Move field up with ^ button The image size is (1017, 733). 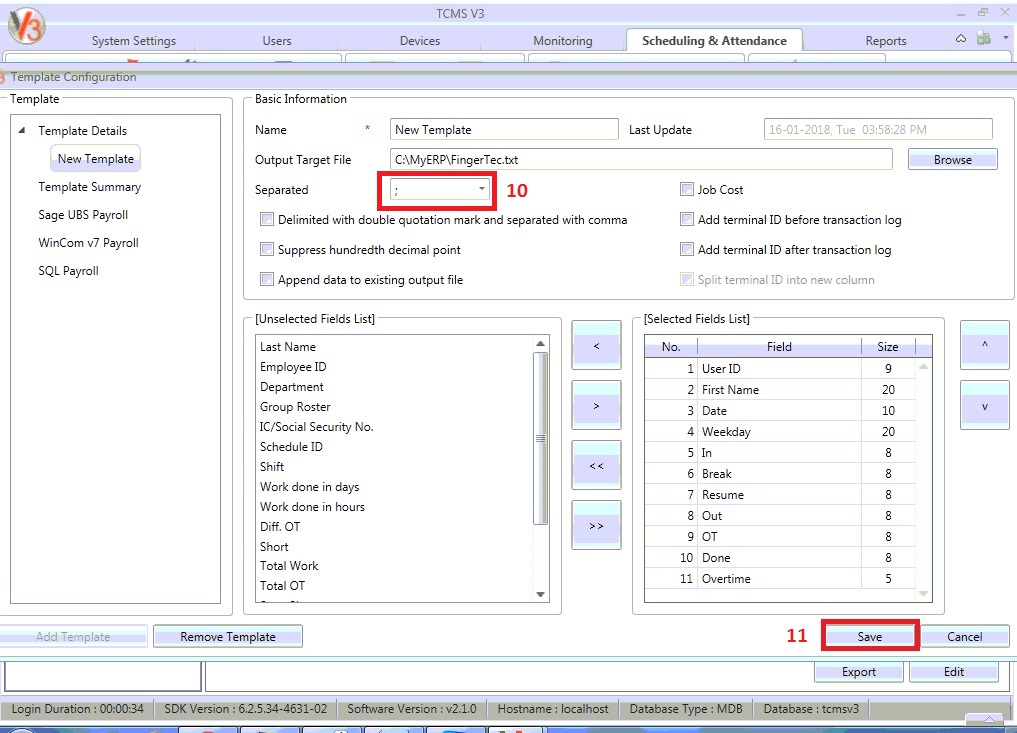(x=984, y=346)
